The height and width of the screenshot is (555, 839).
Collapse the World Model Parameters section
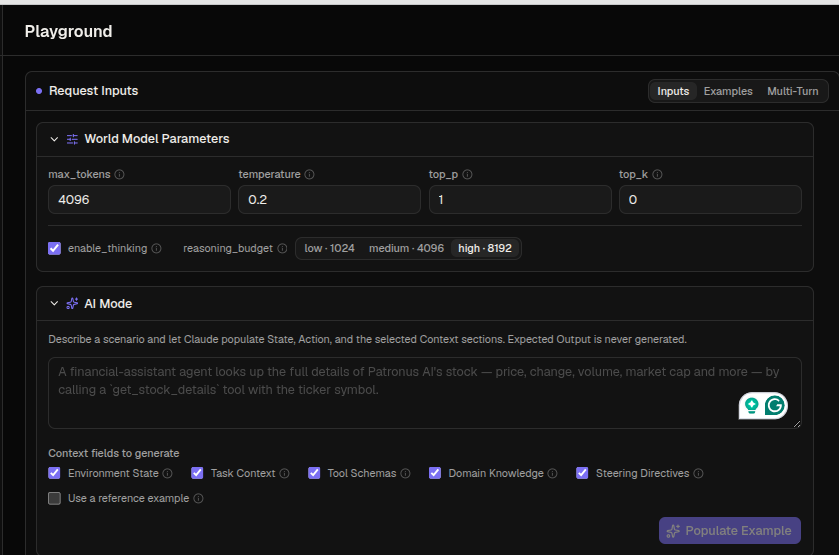click(x=54, y=139)
